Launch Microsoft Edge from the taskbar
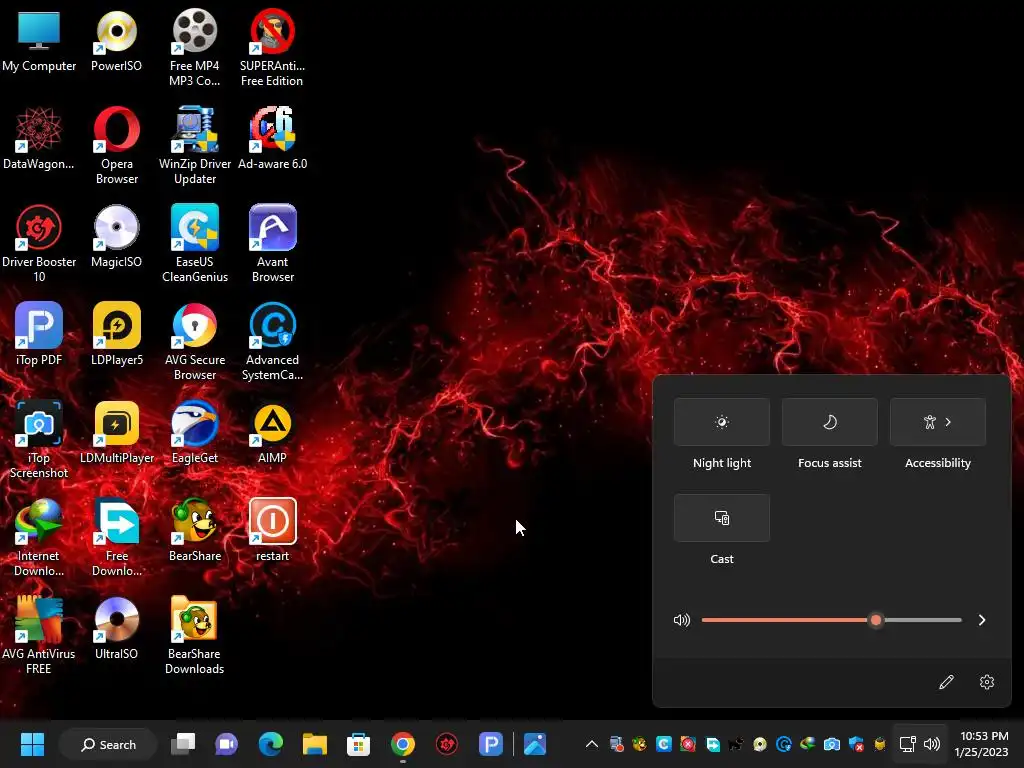1024x768 pixels. pos(270,744)
